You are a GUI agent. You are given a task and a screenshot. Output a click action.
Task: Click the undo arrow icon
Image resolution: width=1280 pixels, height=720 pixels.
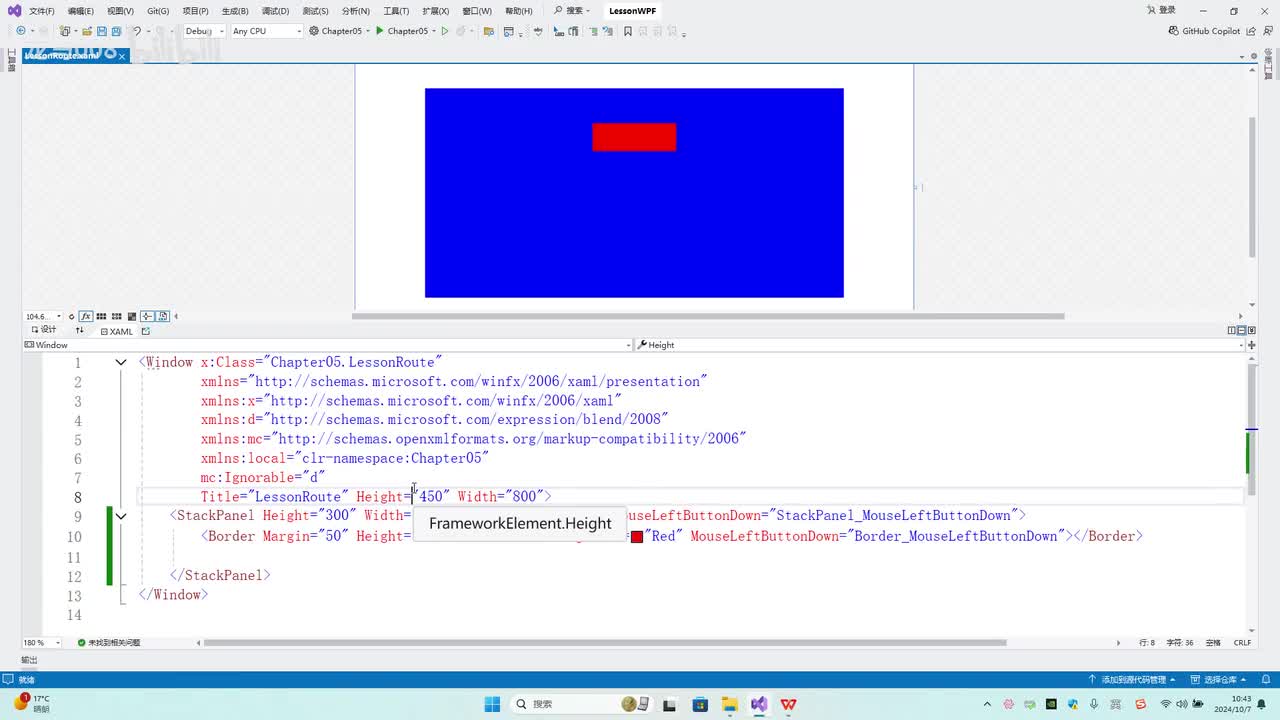click(x=137, y=31)
